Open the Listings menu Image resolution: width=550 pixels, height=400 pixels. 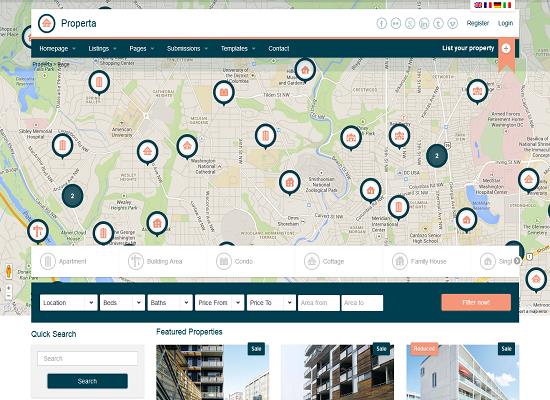click(x=102, y=49)
